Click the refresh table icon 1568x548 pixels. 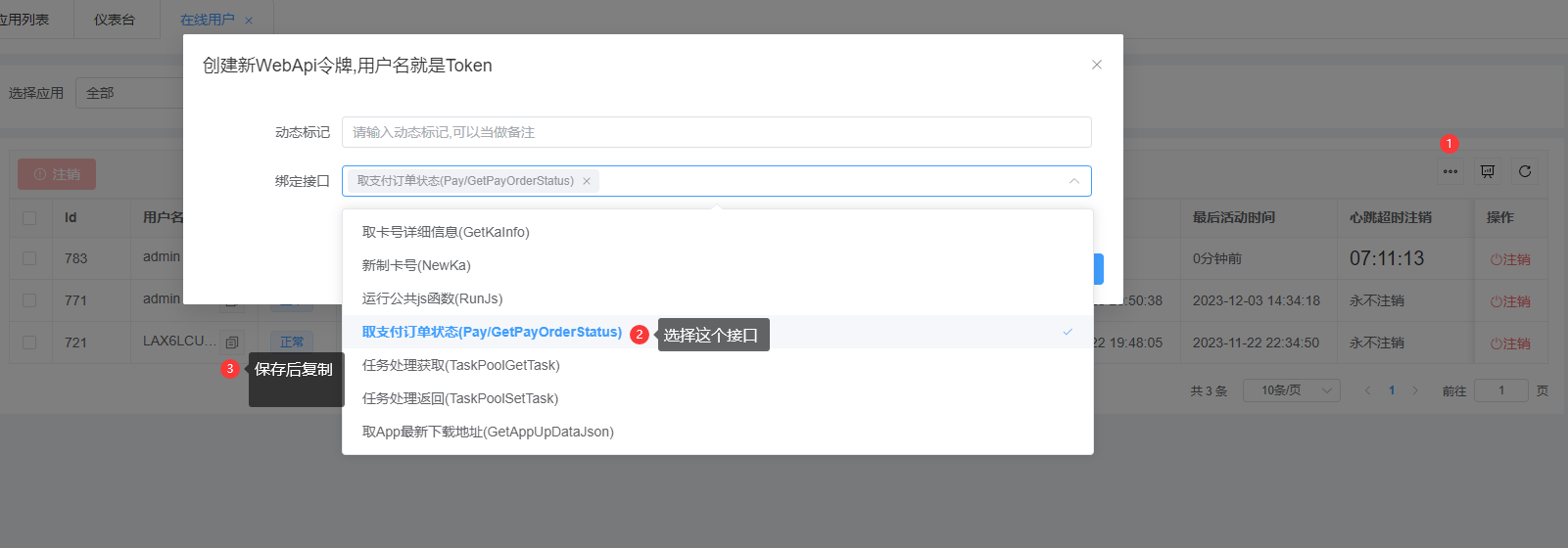coord(1524,172)
